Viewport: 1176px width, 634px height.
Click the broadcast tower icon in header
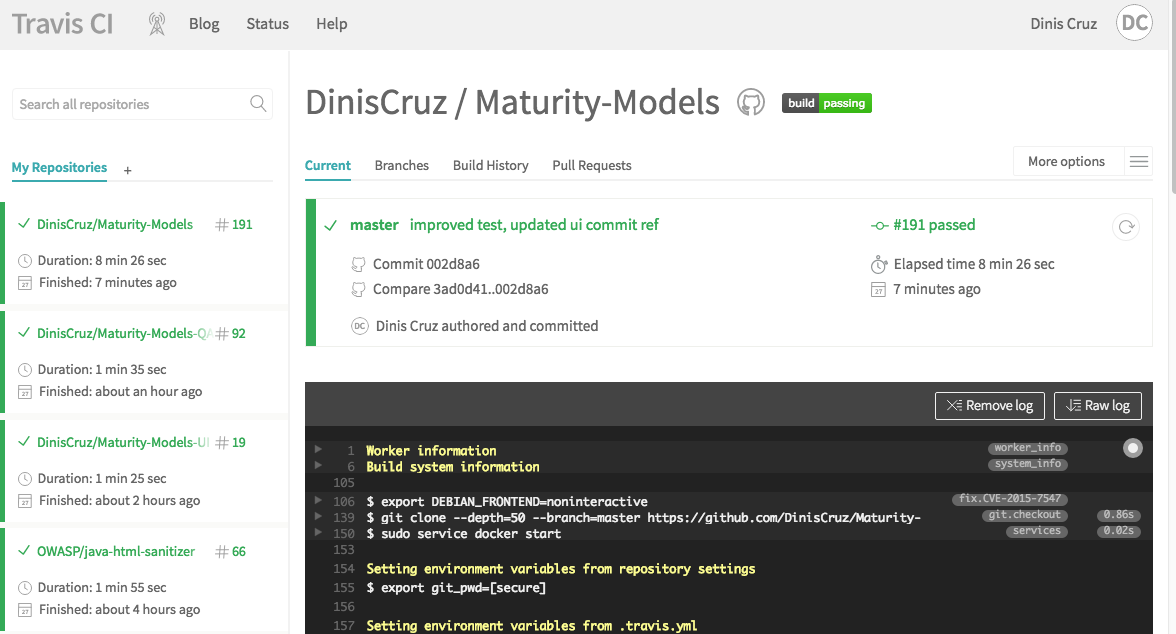pyautogui.click(x=156, y=24)
